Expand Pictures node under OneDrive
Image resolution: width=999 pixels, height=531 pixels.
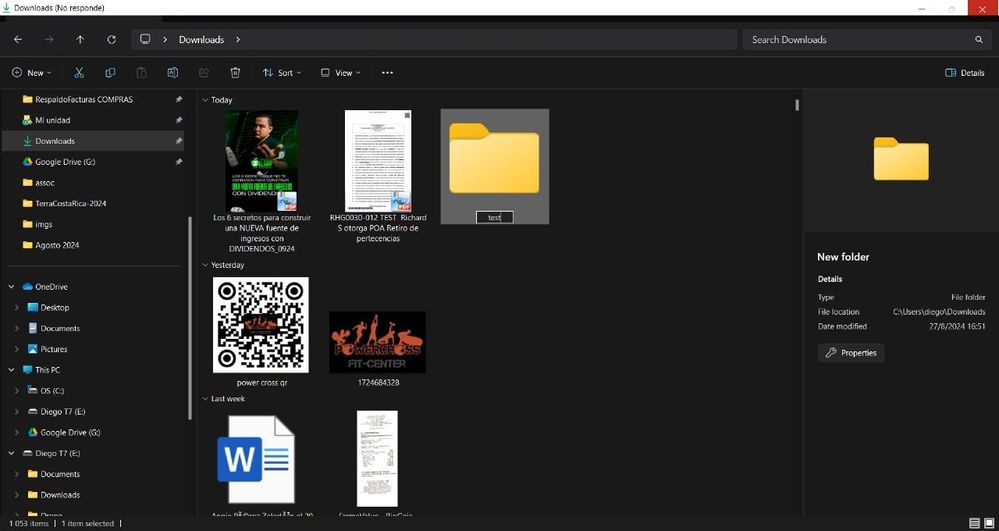tap(17, 349)
